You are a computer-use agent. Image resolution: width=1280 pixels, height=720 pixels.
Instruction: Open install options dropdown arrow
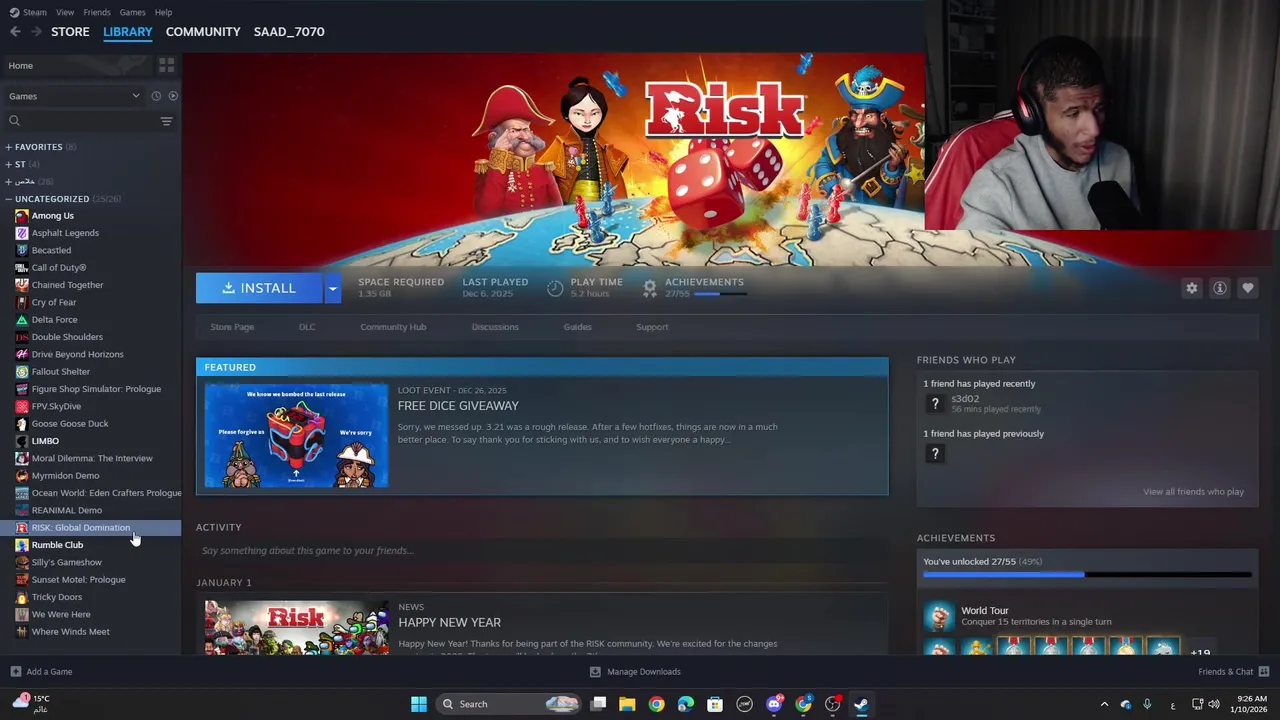333,288
